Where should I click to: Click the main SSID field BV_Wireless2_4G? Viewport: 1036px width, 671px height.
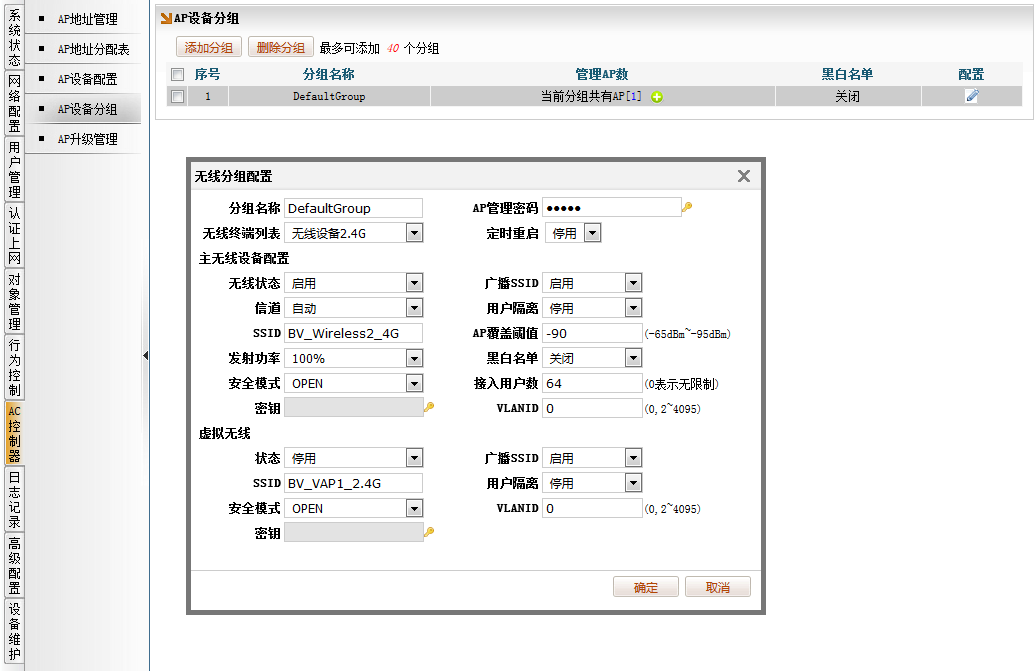point(353,334)
